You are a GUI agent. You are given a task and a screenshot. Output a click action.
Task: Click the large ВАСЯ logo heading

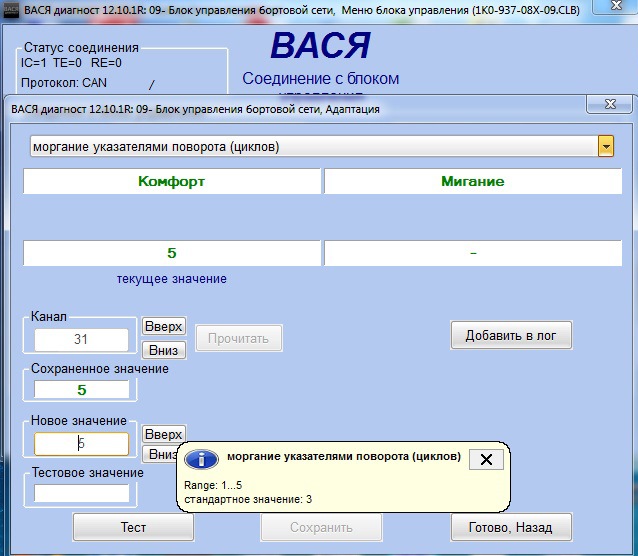(321, 46)
